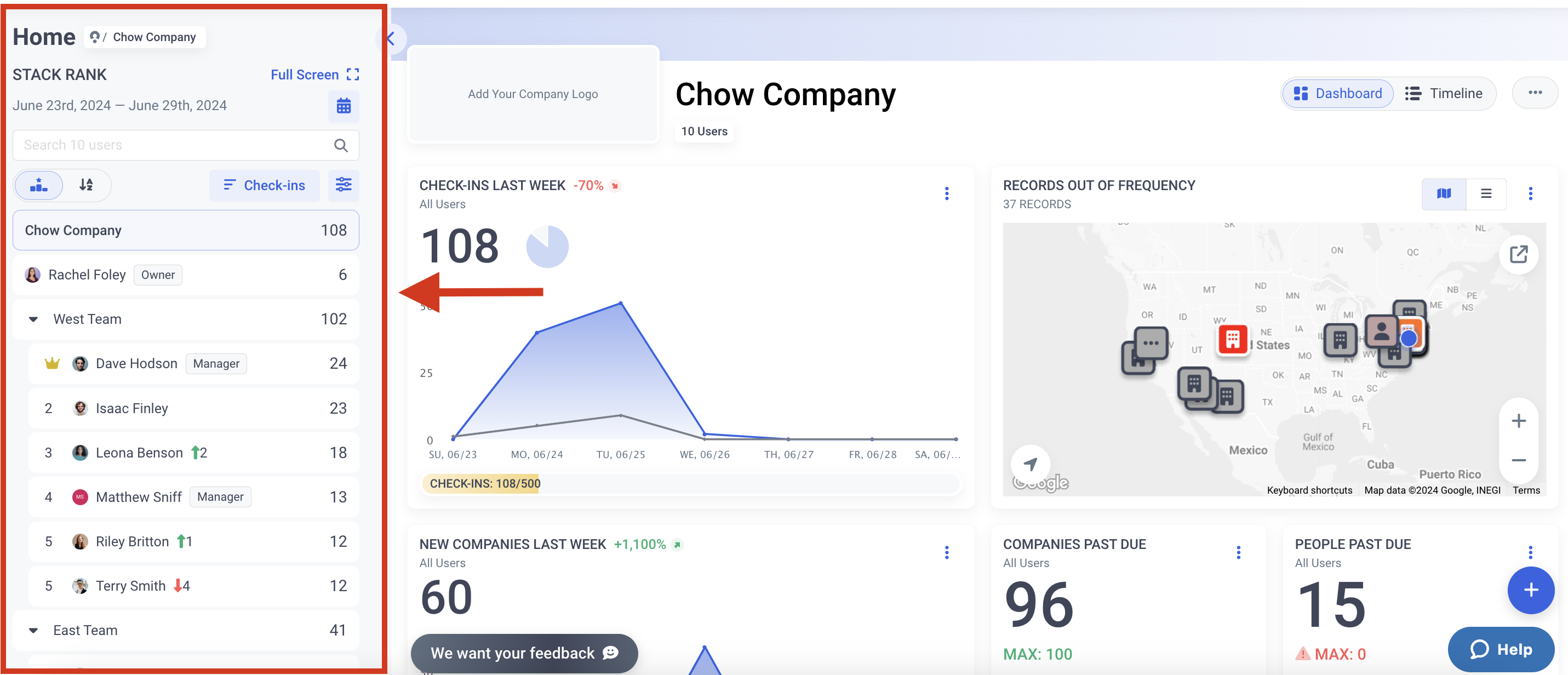Select the Dashboard tab

[x=1337, y=94]
